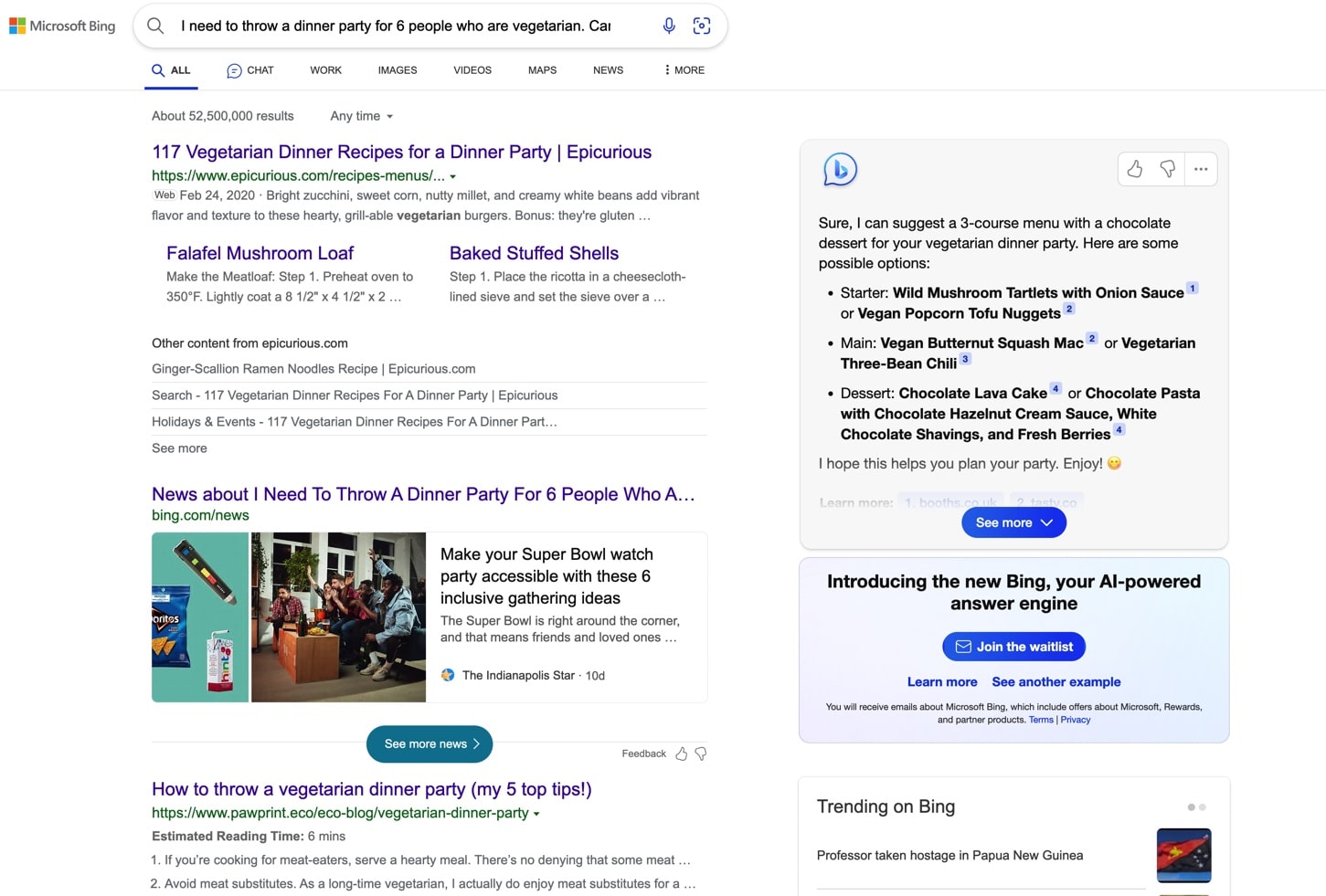The width and height of the screenshot is (1326, 896).
Task: Click the friends watching TV news thumbnail
Action: (338, 617)
